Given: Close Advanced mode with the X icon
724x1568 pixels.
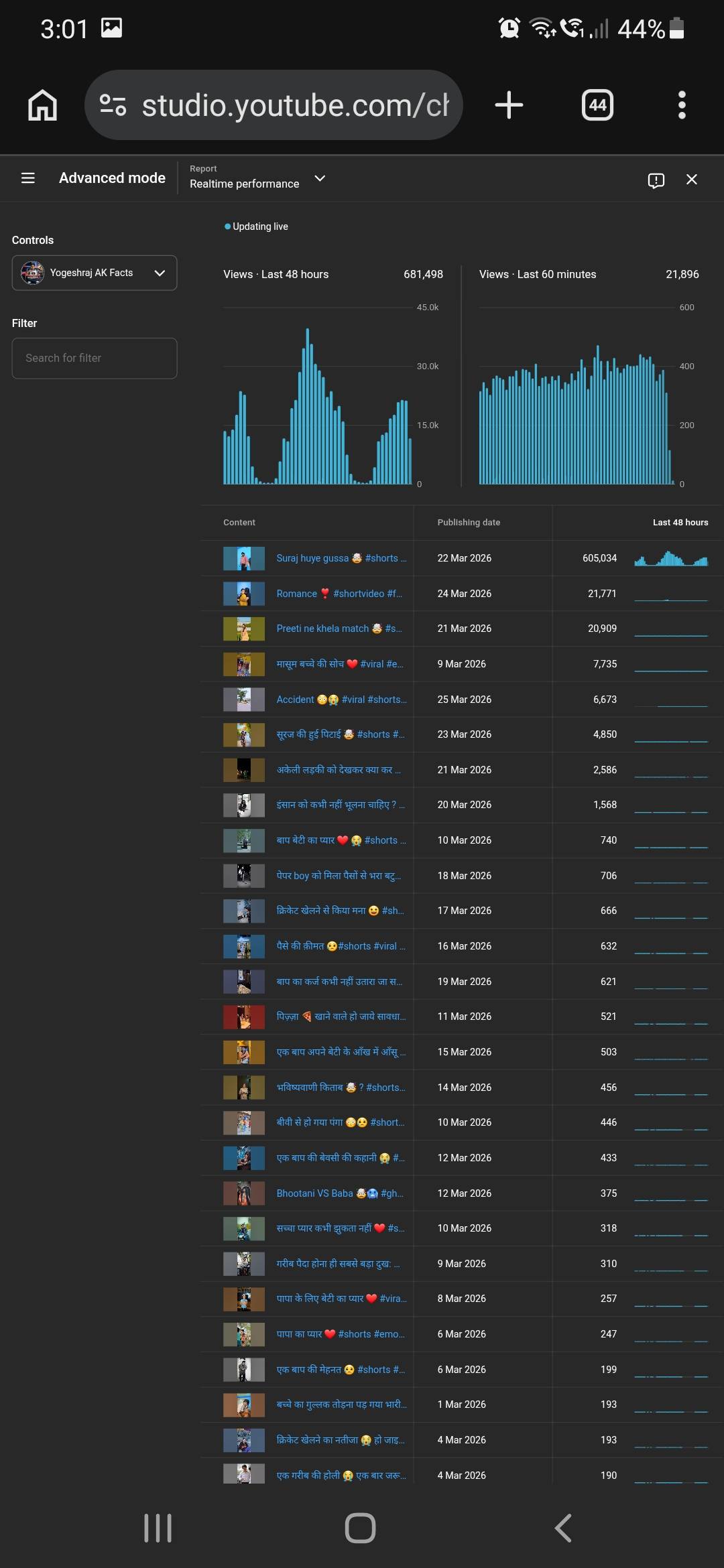Looking at the screenshot, I should pos(692,180).
